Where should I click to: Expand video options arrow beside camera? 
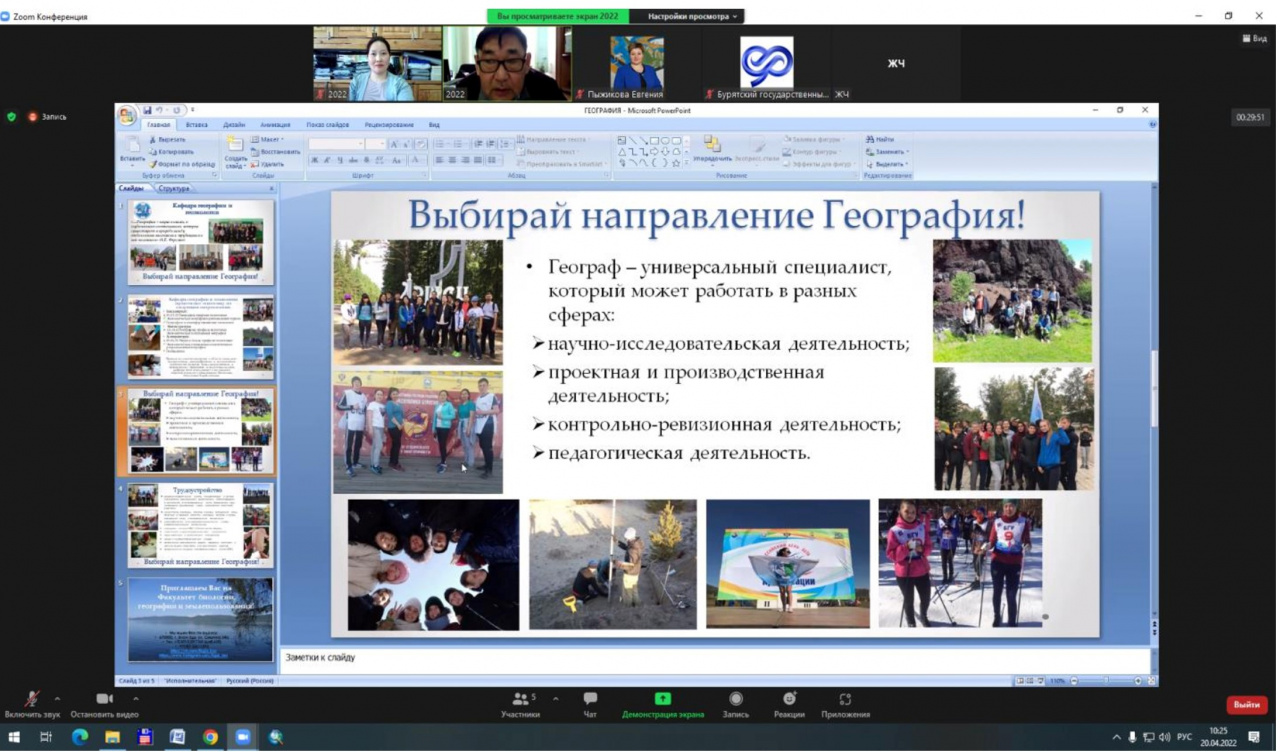(135, 698)
